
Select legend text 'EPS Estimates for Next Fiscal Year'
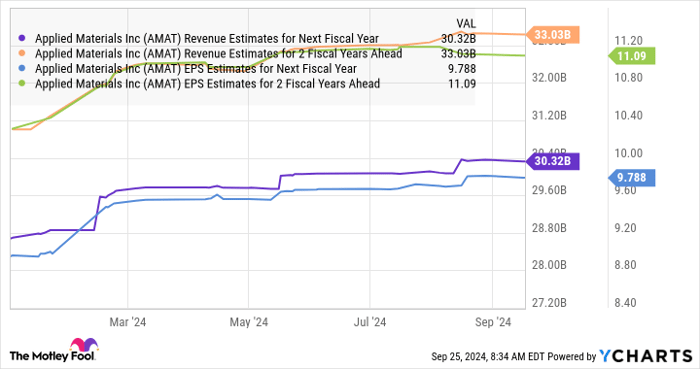coord(271,69)
